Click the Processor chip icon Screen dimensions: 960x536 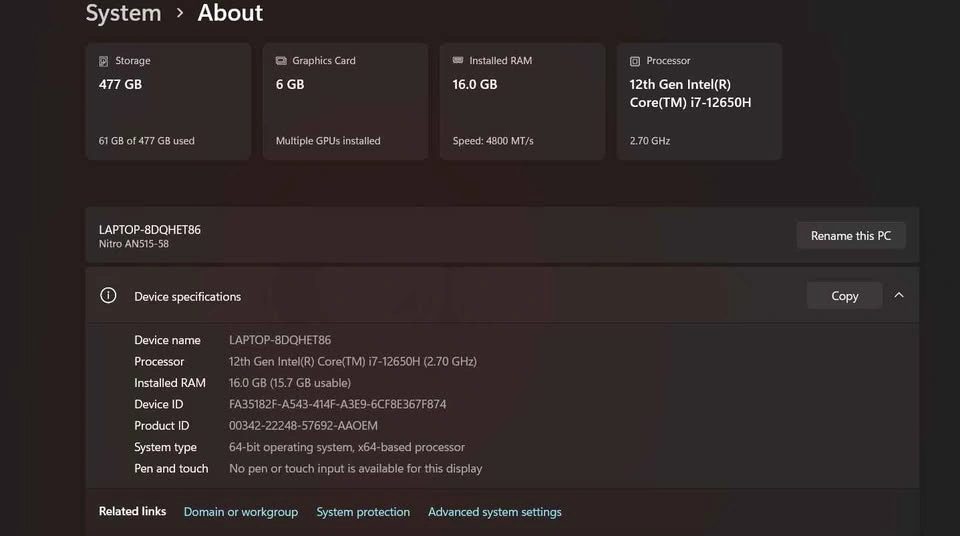(x=635, y=61)
